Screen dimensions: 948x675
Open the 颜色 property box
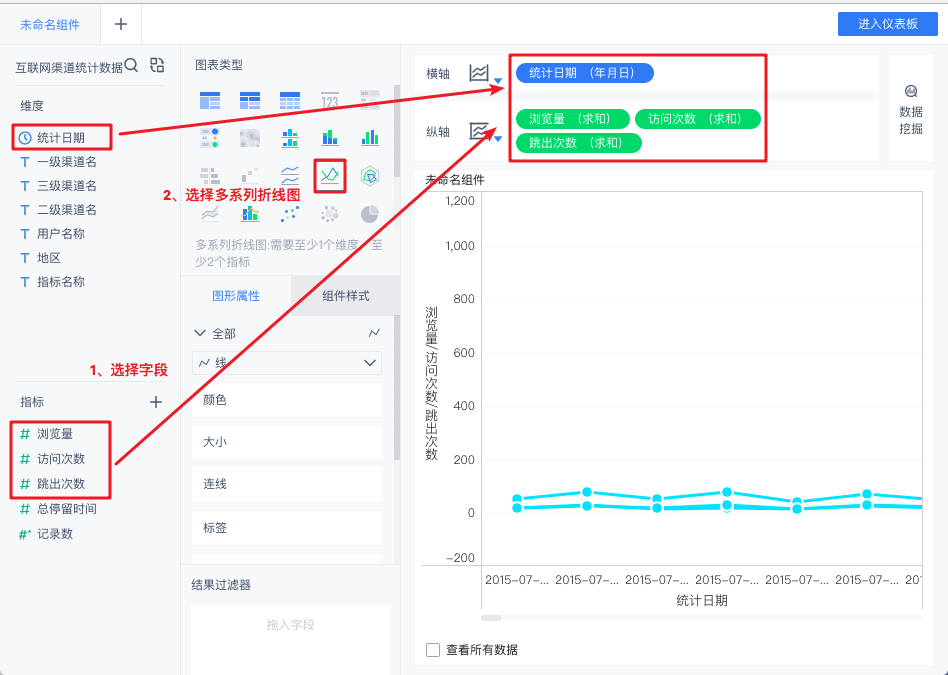[x=287, y=400]
